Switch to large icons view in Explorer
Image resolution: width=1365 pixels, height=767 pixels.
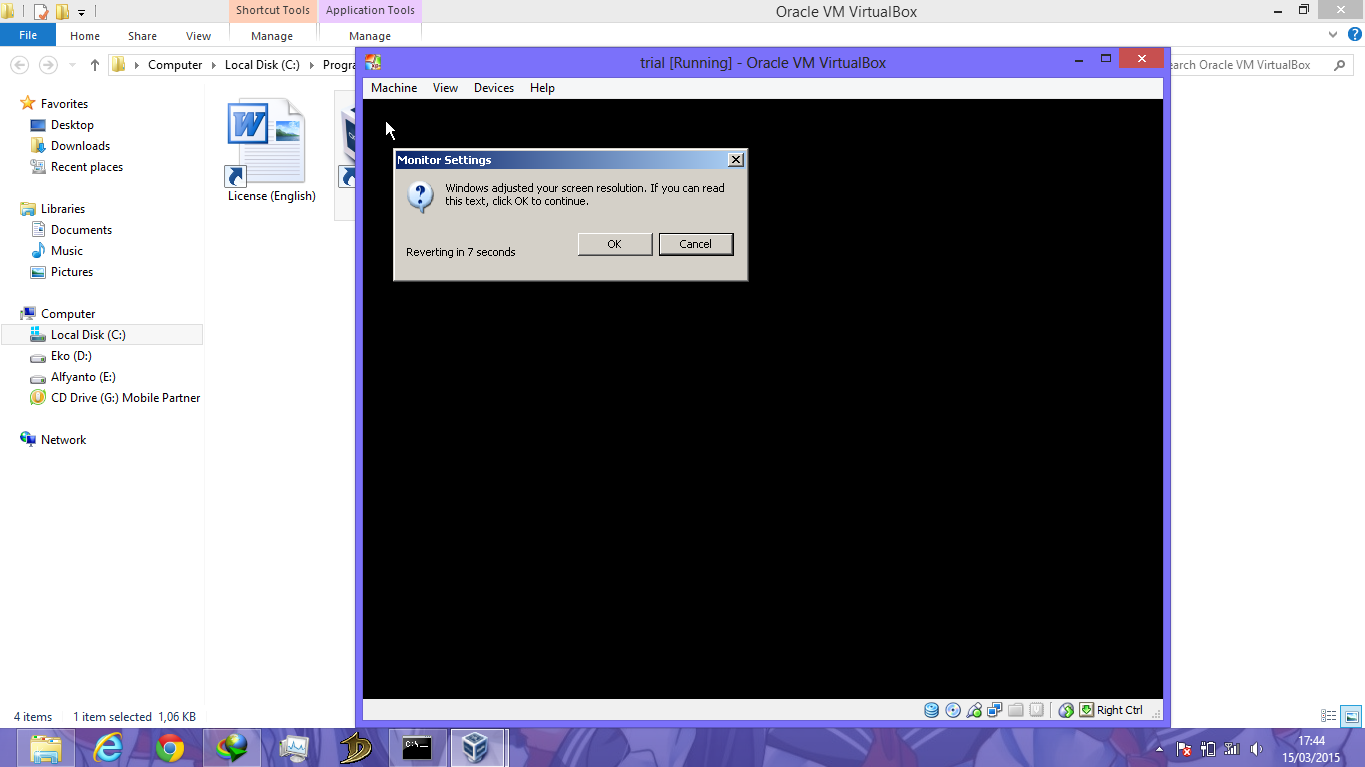[1351, 716]
